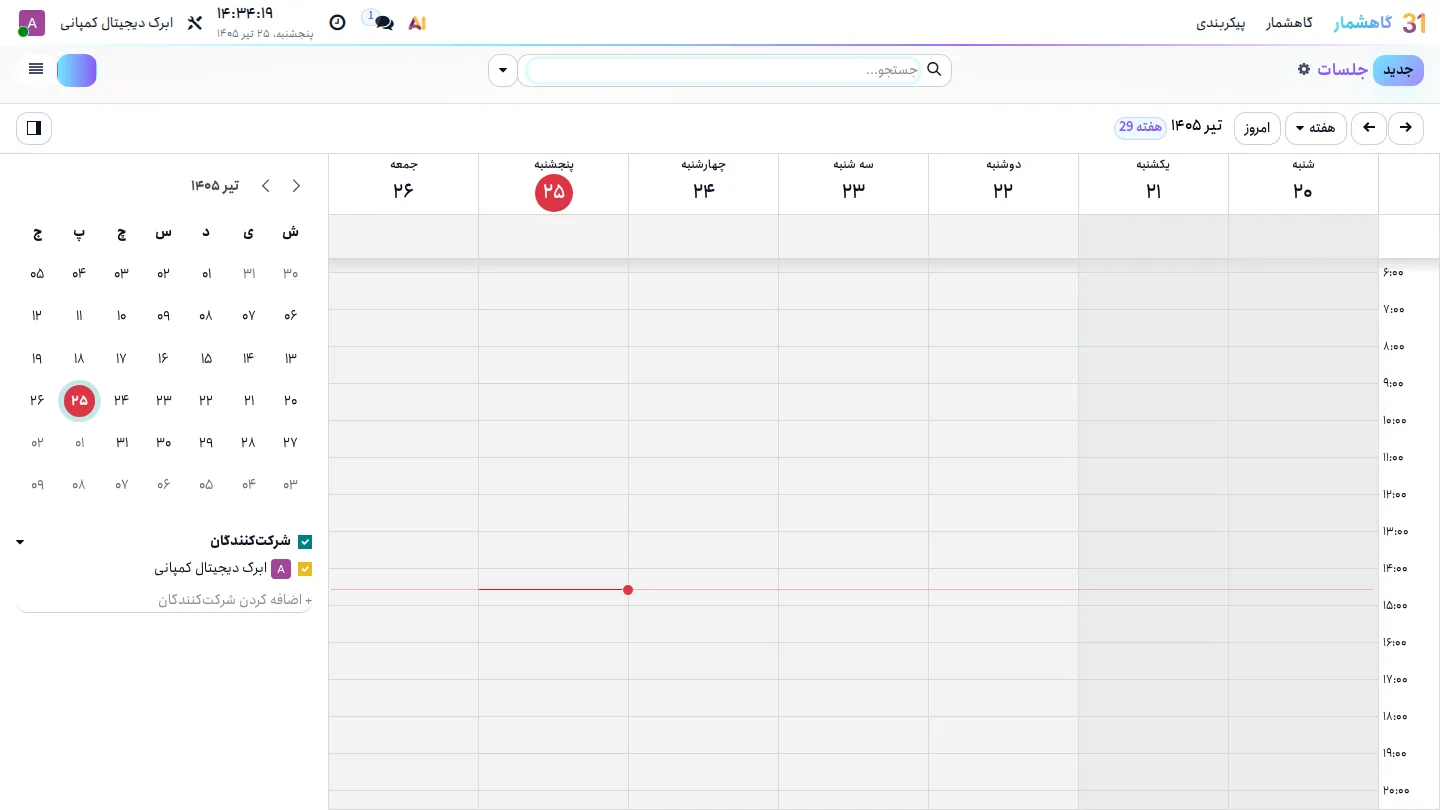Click the calendar app logo icon
1440x810 pixels.
click(x=1415, y=23)
